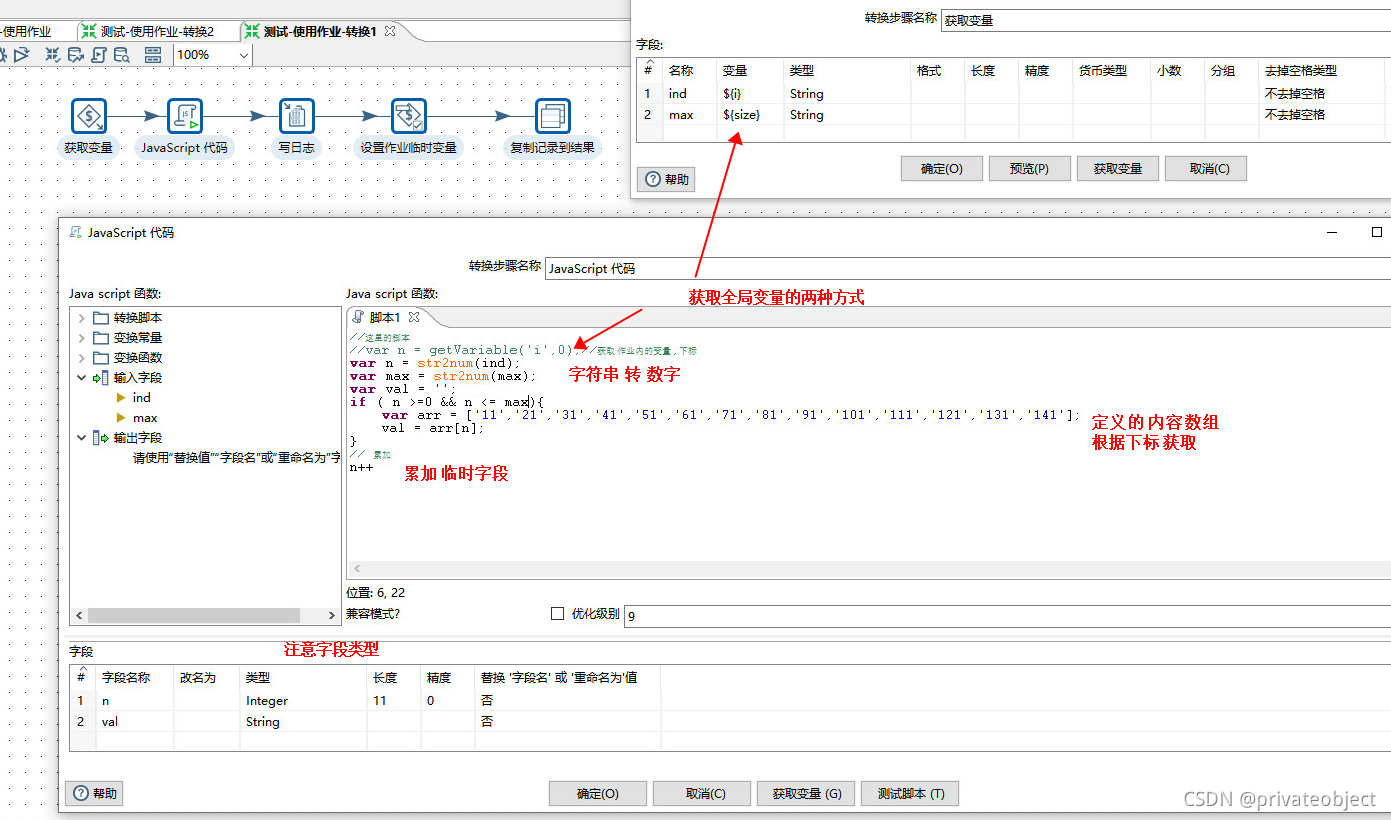This screenshot has height=820, width=1391.
Task: Click the impact analysis toolbar icon
Action: 76,55
